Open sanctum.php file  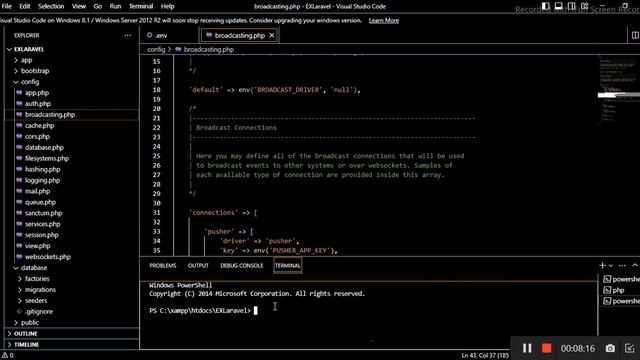[x=44, y=213]
